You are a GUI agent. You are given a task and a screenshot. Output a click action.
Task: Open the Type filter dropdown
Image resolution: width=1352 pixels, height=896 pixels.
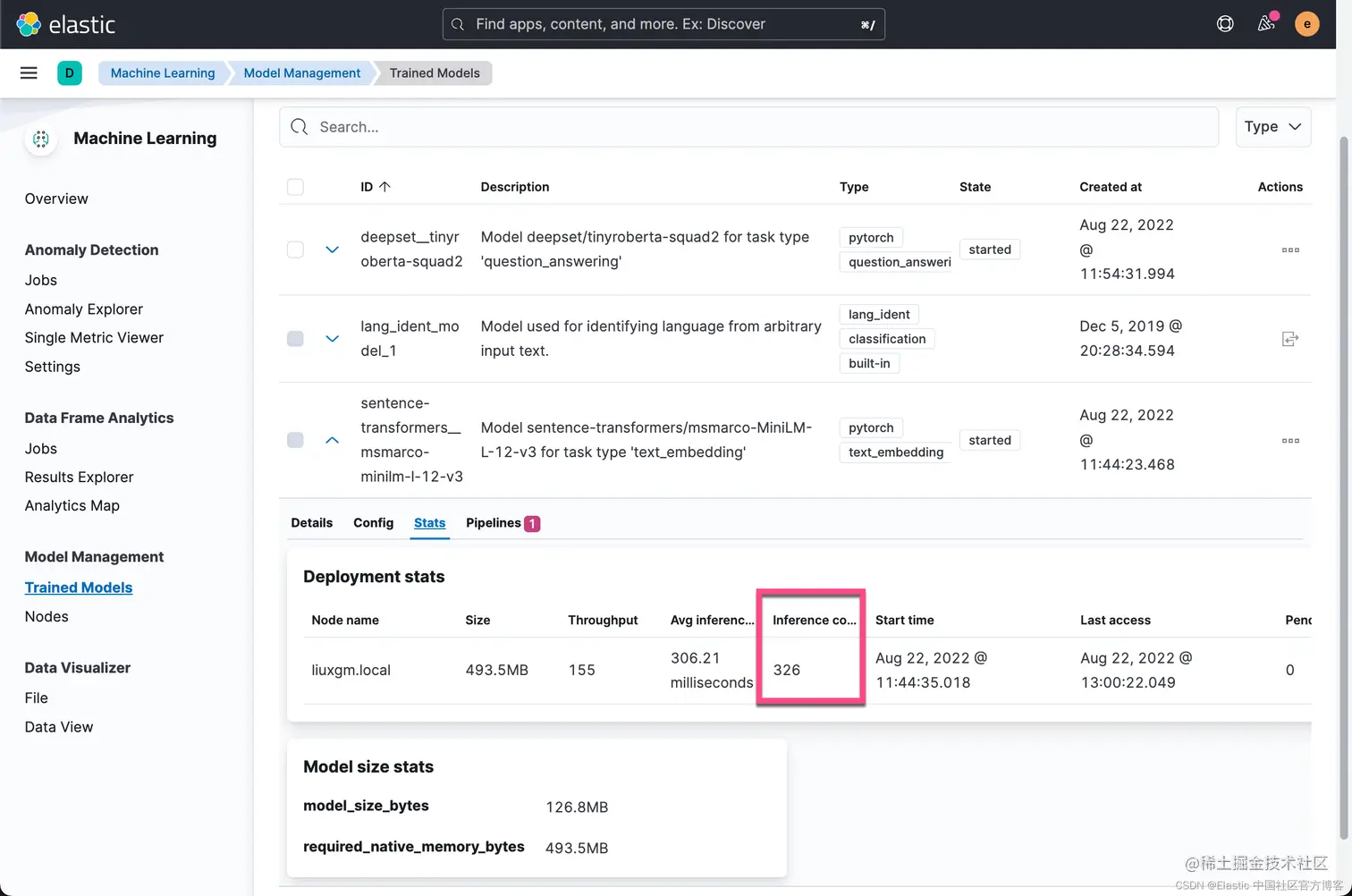1273,127
